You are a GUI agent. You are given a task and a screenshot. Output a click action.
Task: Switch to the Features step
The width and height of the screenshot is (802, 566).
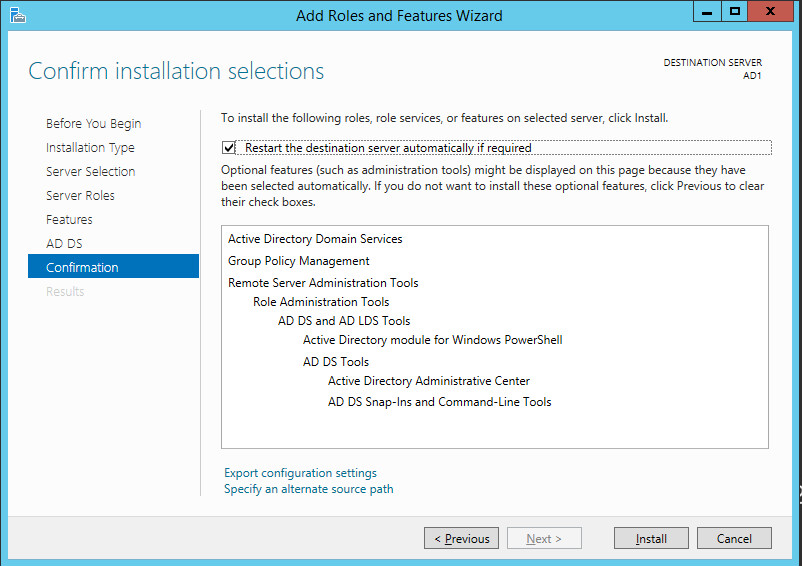[69, 219]
